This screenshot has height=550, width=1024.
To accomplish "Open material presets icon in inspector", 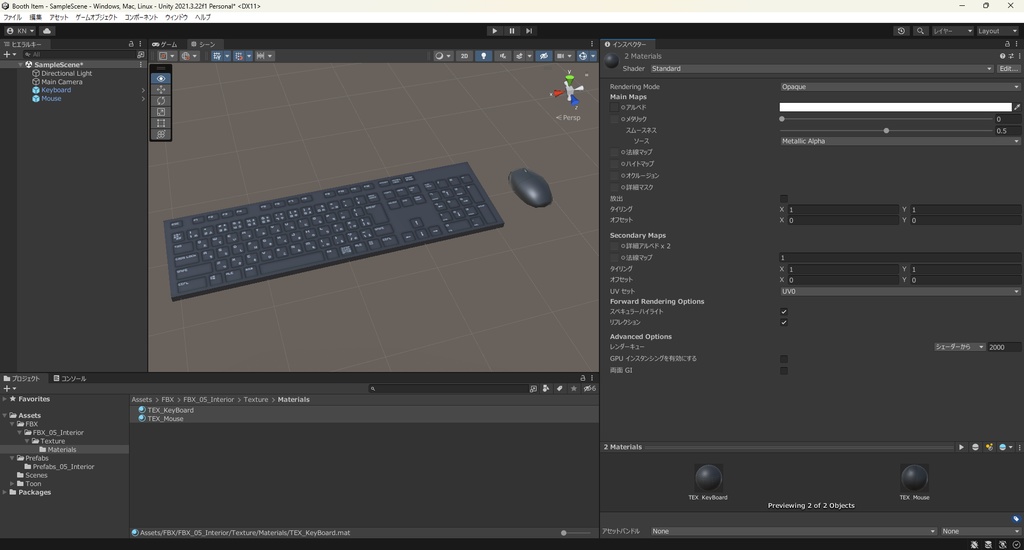I will tap(1011, 56).
